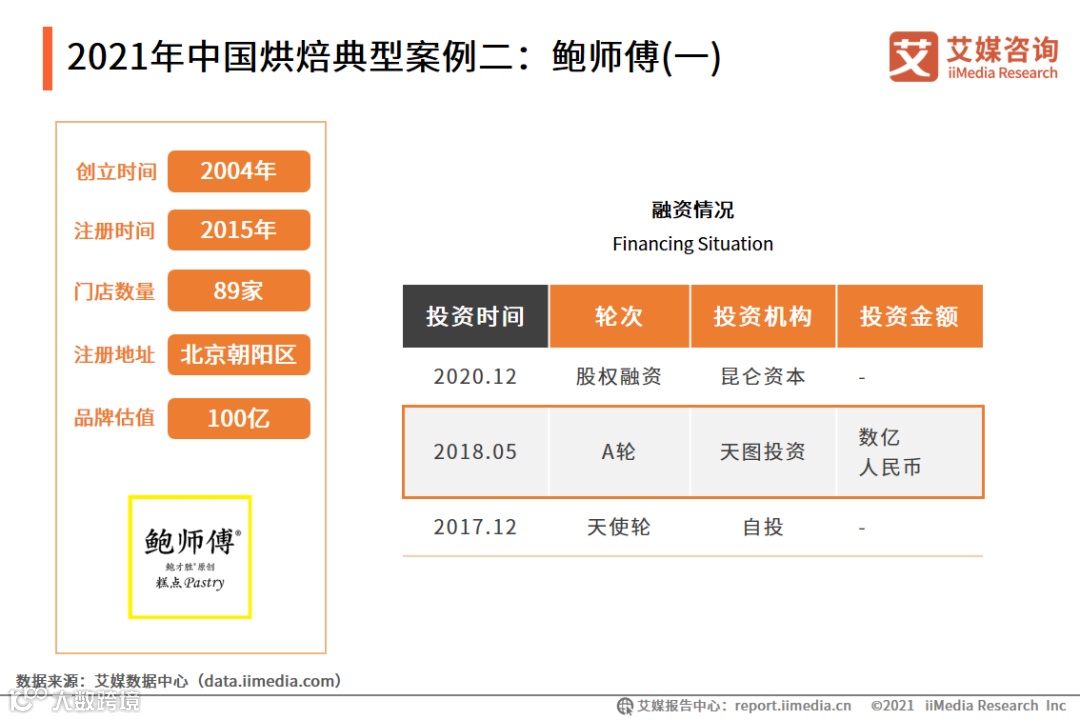Screen dimensions: 1080x720
Task: Click the 注册地址 label
Action: [x=115, y=355]
